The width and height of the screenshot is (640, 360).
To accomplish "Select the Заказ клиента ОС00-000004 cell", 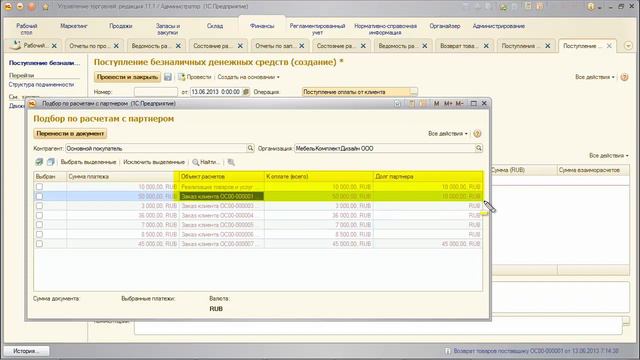I will 222,215.
